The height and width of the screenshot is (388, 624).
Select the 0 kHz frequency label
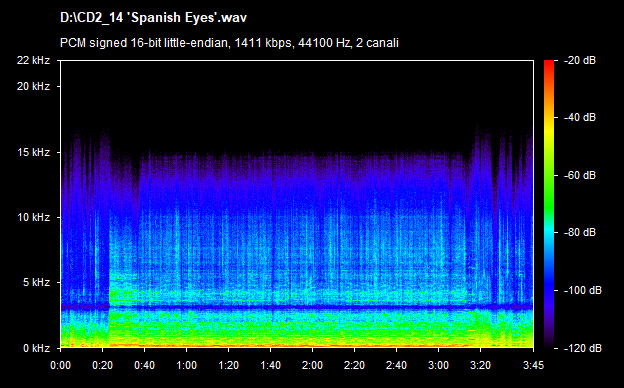pos(36,348)
